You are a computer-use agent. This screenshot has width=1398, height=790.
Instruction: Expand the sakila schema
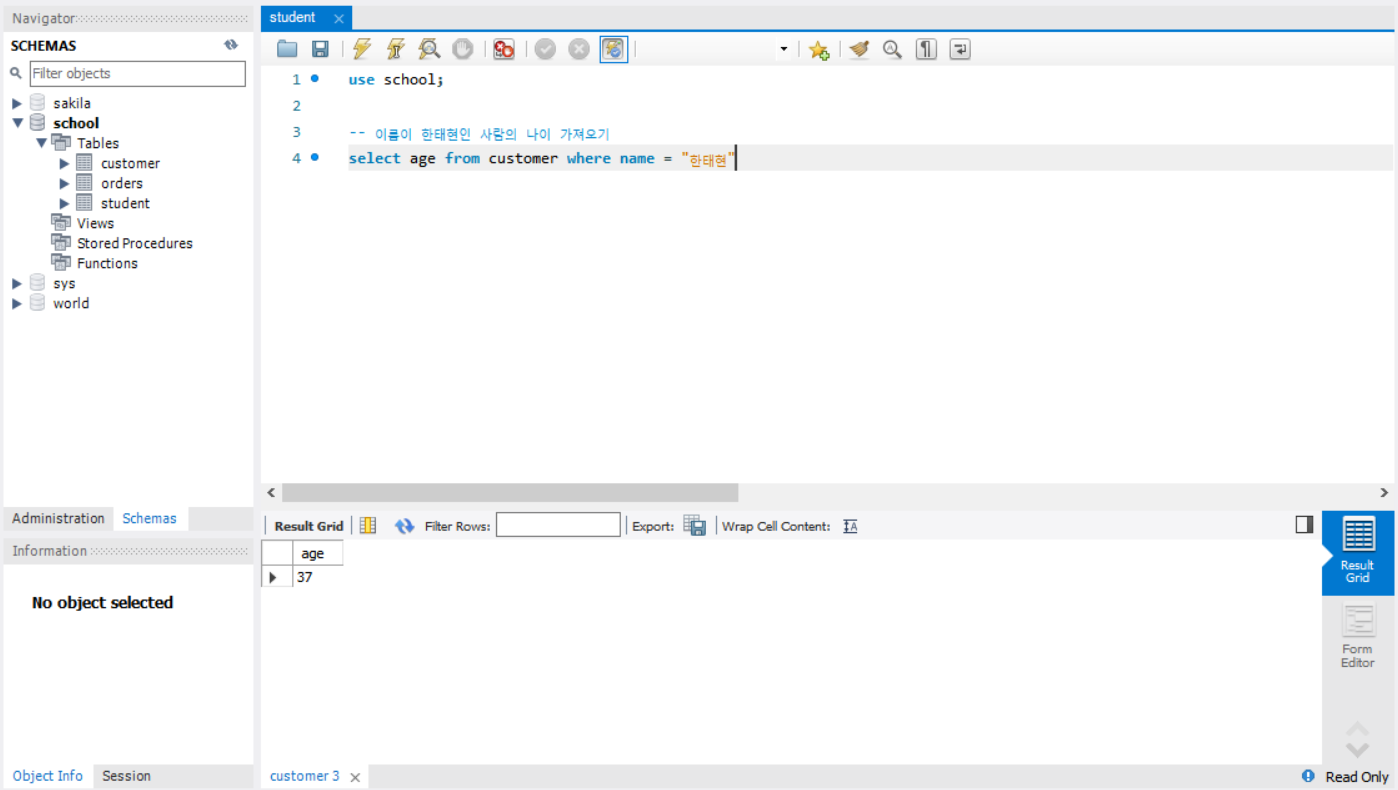tap(17, 103)
